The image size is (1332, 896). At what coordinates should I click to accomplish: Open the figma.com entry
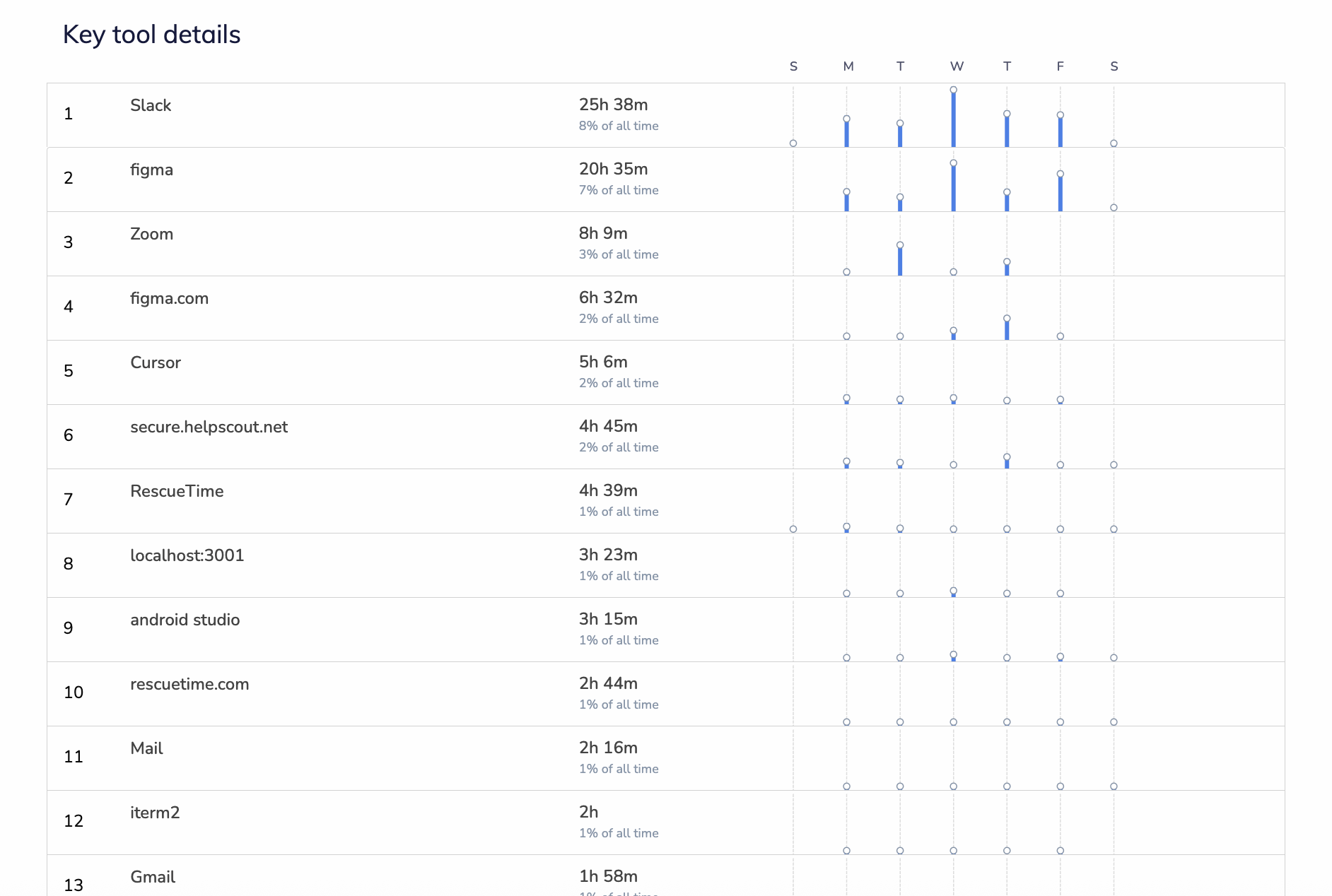point(665,308)
